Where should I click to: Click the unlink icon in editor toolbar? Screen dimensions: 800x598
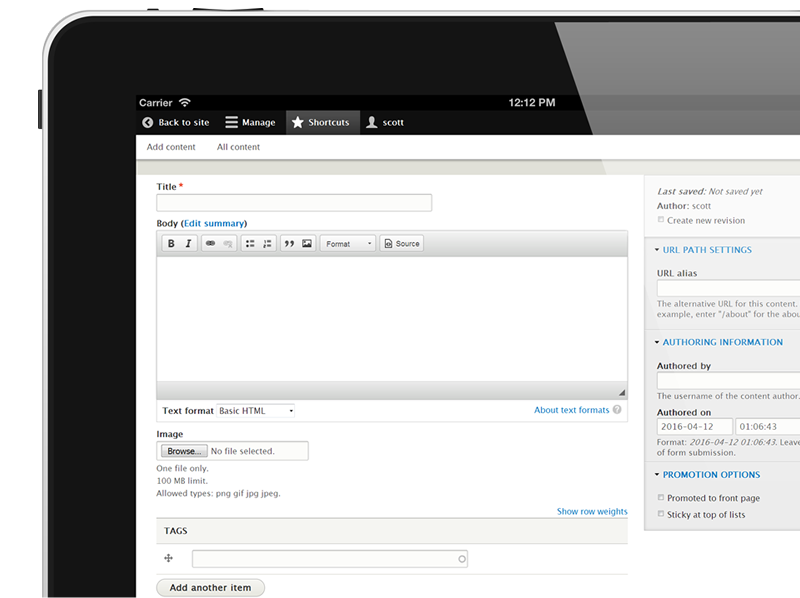[228, 243]
